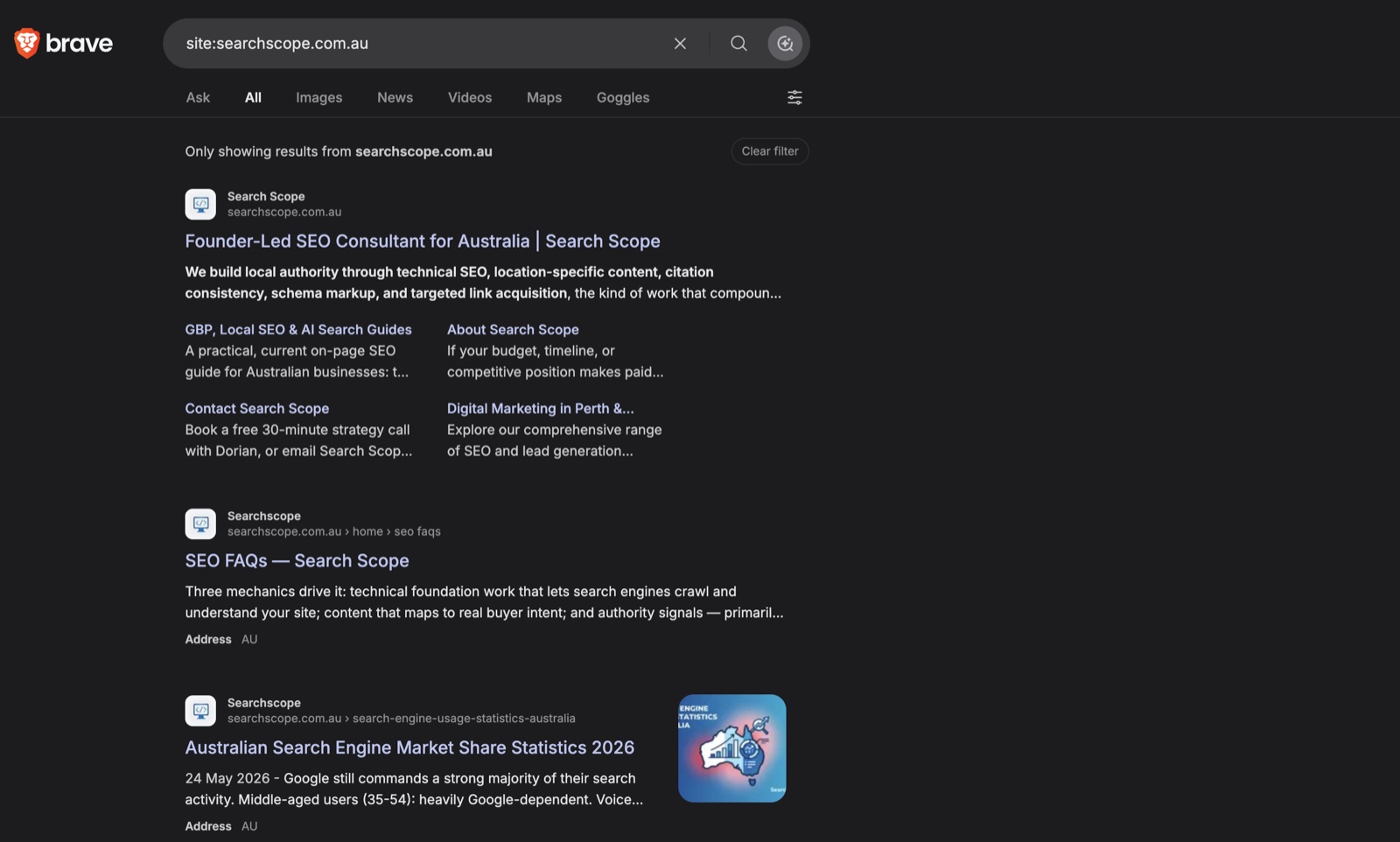Open Australian Search Engine Market Share Statistics 2026
Viewport: 1400px width, 842px height.
click(x=409, y=747)
